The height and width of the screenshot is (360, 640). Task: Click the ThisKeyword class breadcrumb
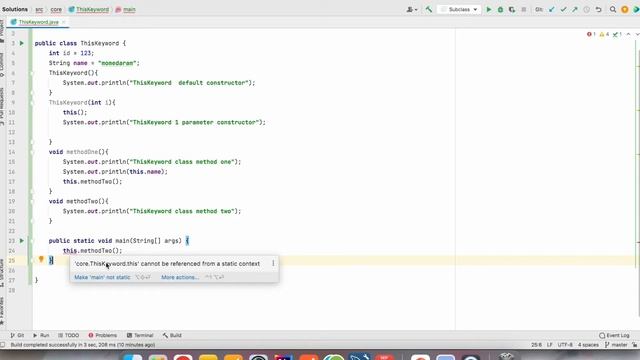click(x=89, y=9)
